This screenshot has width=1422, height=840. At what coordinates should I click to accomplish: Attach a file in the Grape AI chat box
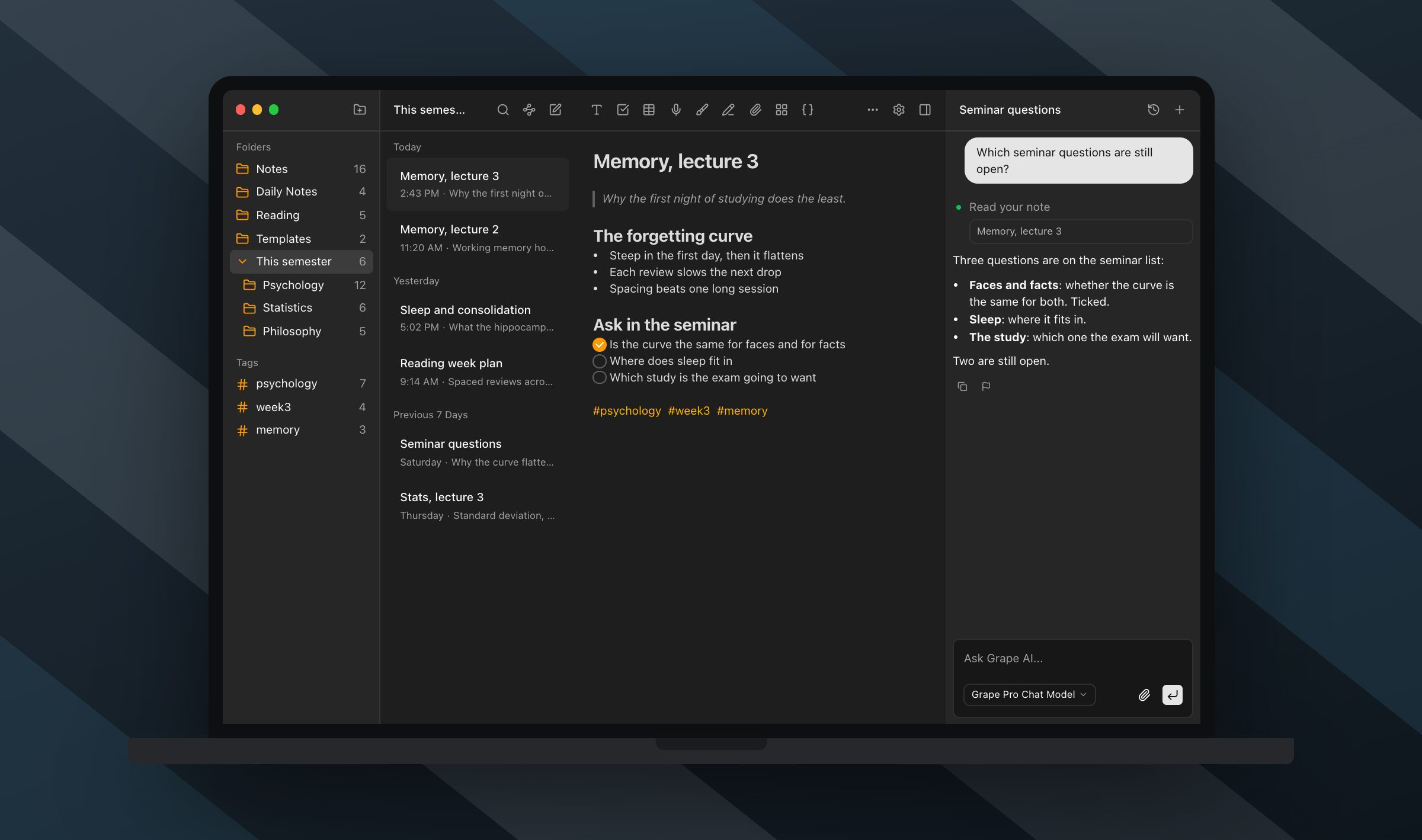1144,695
